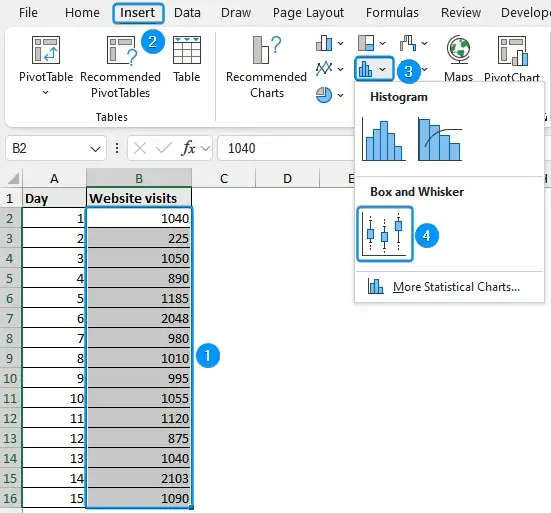Click the hierarchy treemap chart icon

pos(366,43)
